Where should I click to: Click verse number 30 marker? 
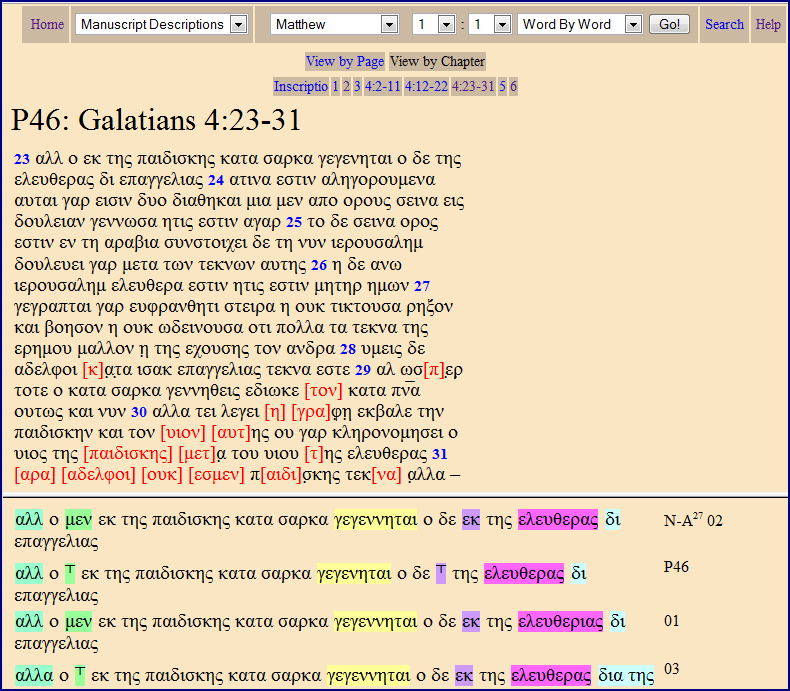pyautogui.click(x=139, y=412)
